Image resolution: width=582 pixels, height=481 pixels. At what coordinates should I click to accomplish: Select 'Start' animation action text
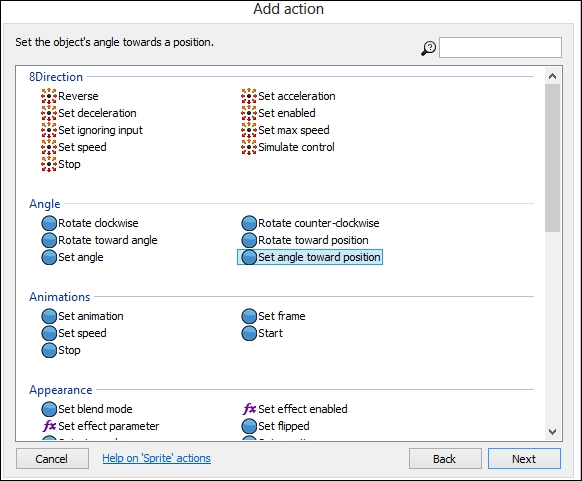[271, 333]
